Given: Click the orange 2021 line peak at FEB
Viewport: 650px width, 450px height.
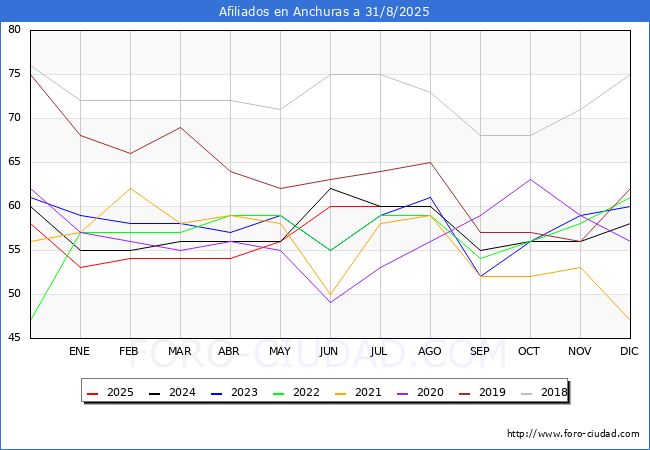Looking at the screenshot, I should pyautogui.click(x=131, y=189).
